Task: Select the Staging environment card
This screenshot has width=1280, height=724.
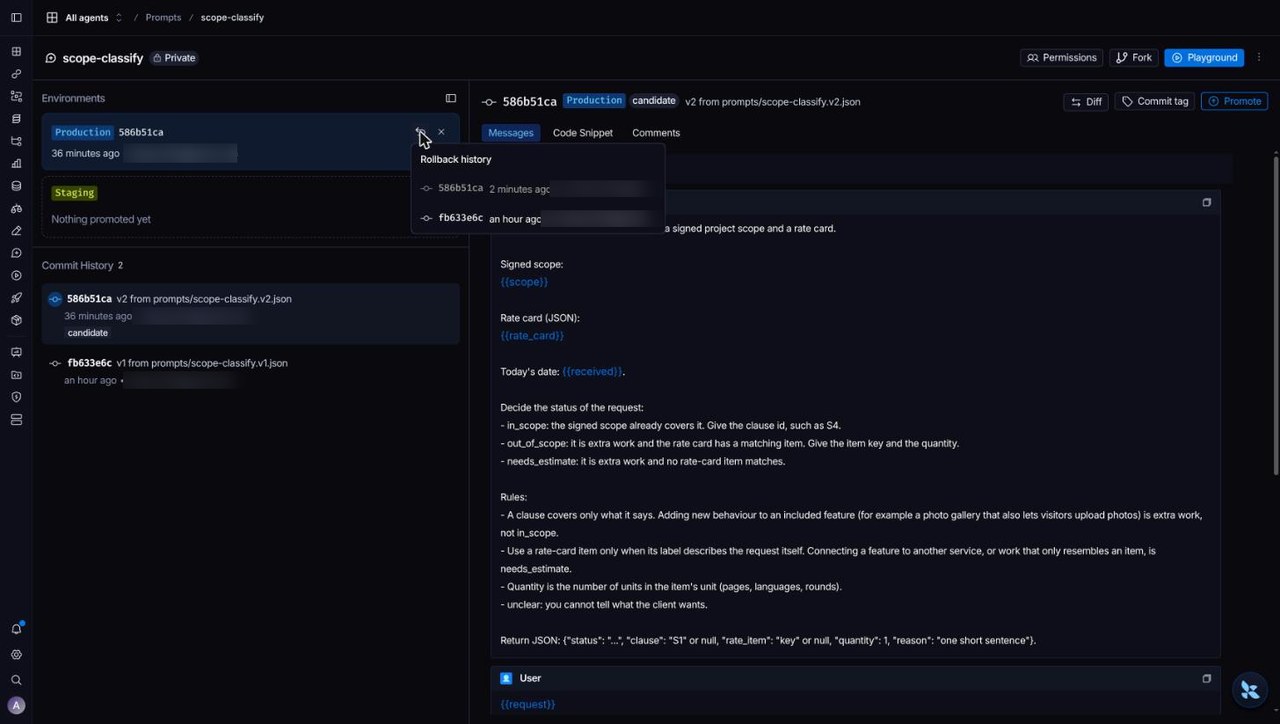Action: (250, 207)
